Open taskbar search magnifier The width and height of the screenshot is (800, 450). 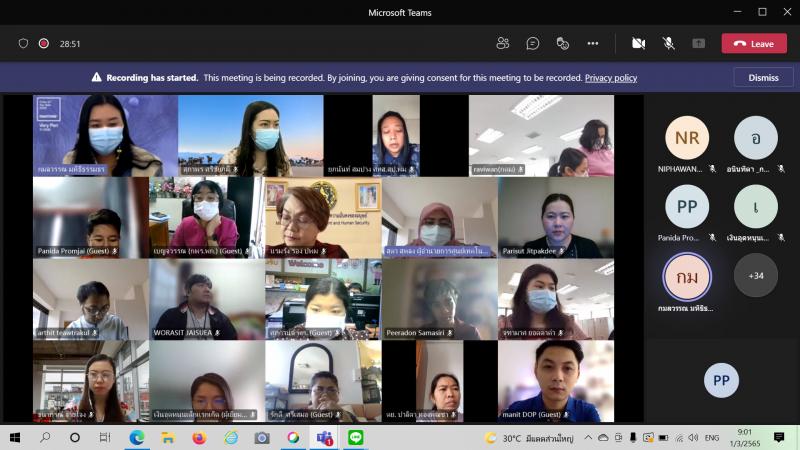pos(45,437)
